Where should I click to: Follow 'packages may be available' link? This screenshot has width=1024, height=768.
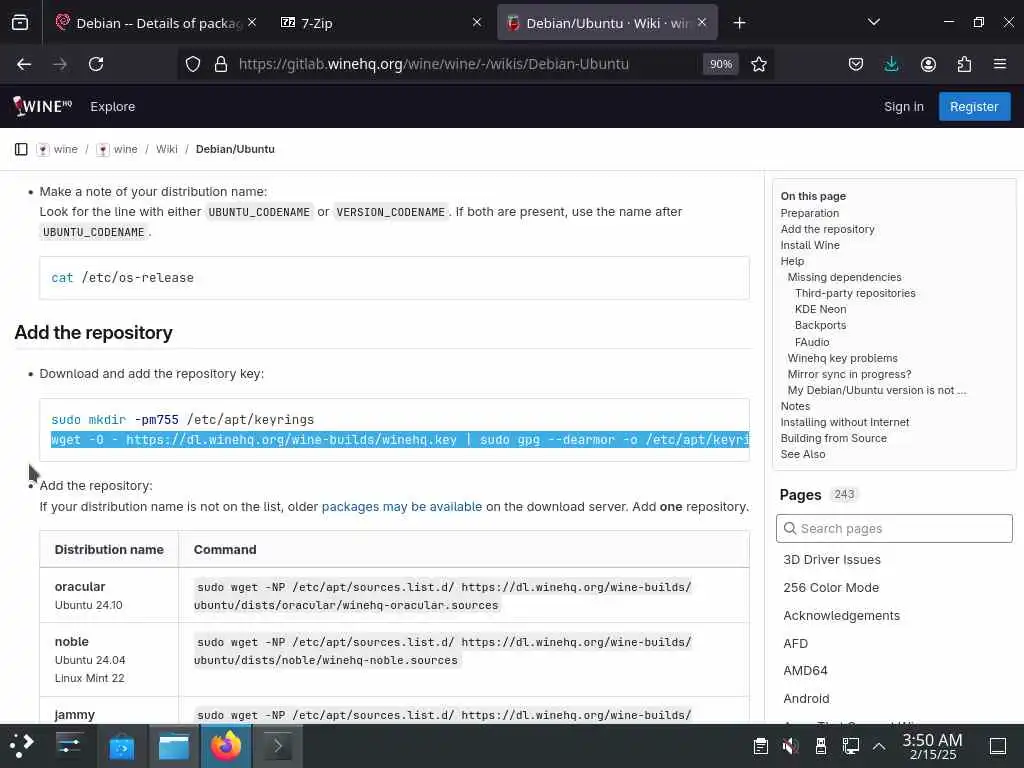click(402, 507)
